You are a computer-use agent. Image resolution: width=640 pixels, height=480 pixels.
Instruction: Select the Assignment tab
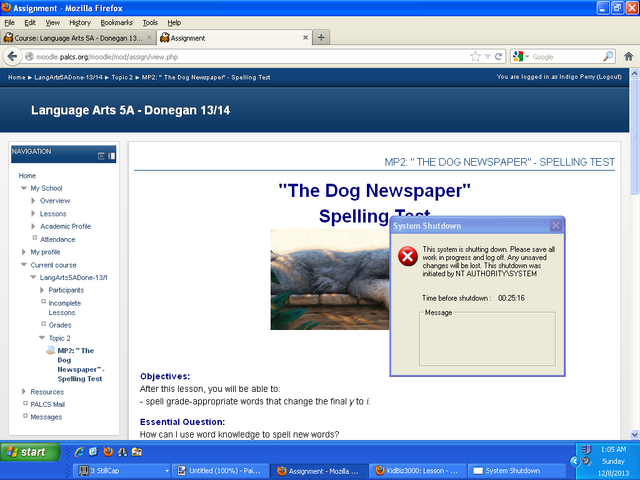[x=235, y=38]
